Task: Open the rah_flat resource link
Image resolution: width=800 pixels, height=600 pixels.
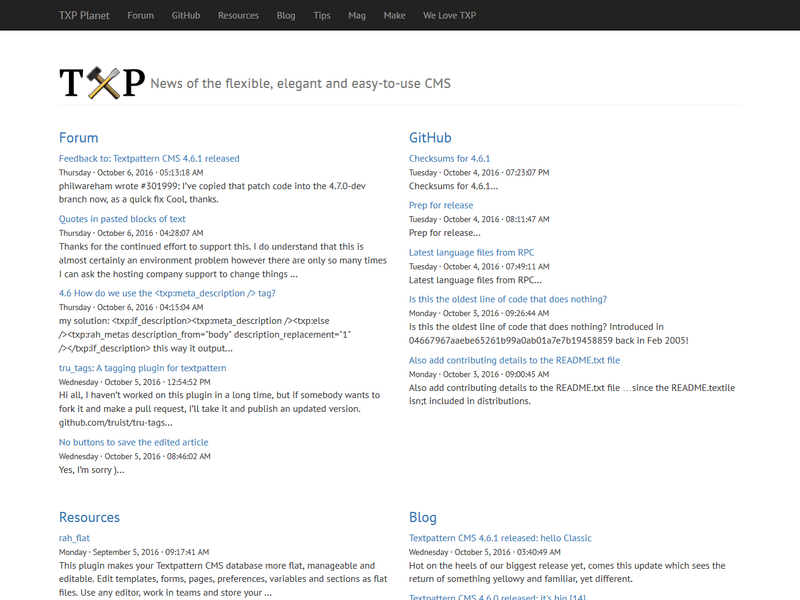Action: pyautogui.click(x=74, y=538)
